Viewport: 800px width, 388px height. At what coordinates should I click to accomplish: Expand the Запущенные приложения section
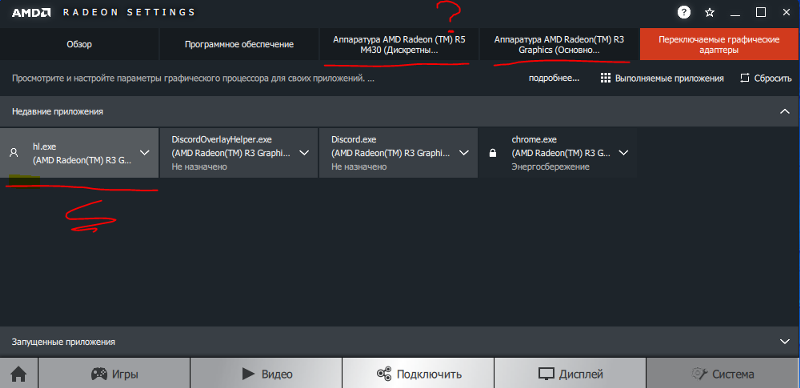[x=785, y=342]
